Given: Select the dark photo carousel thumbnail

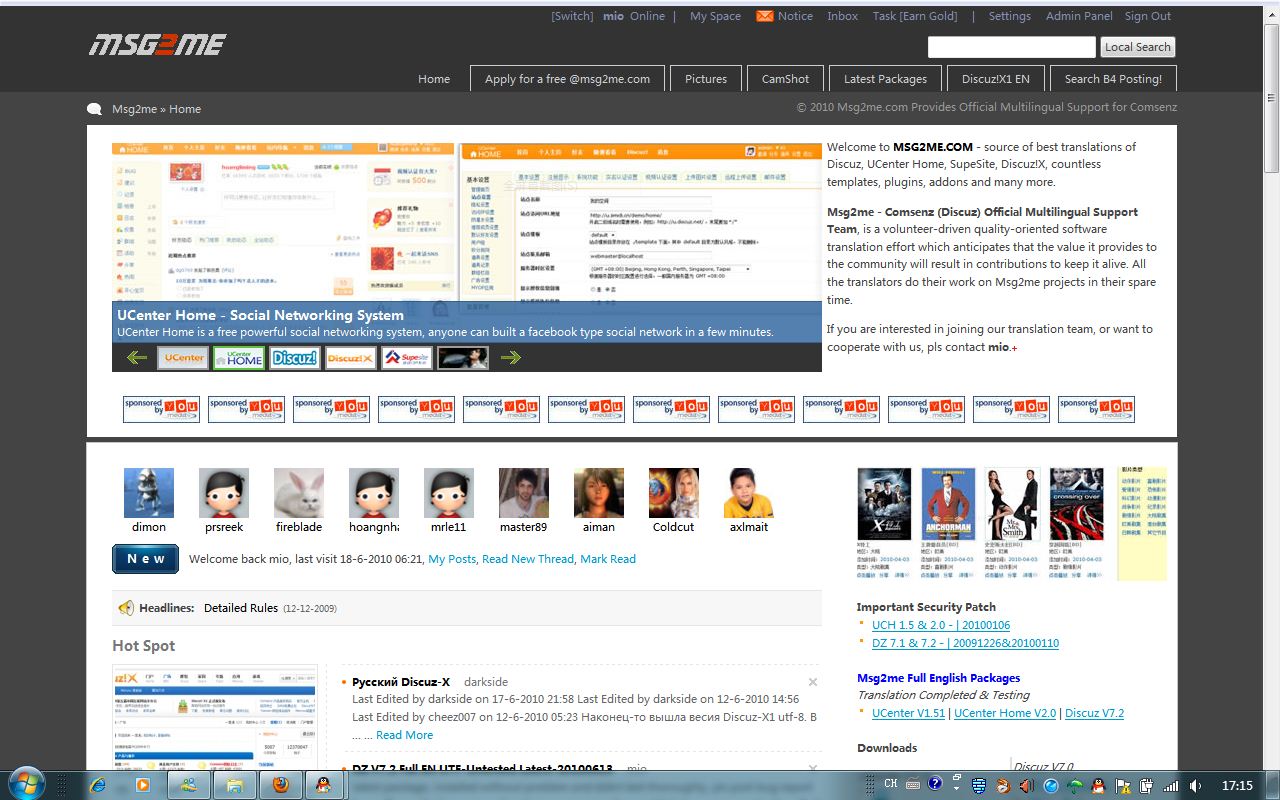Looking at the screenshot, I should click(x=463, y=357).
